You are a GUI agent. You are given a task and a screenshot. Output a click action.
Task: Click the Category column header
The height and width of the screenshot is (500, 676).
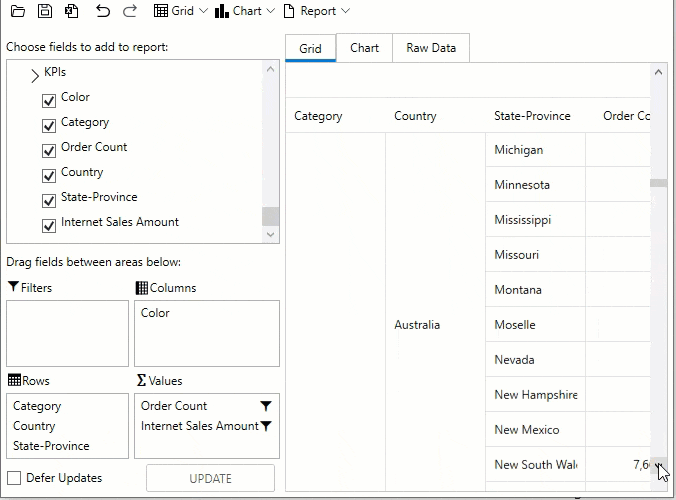point(318,116)
